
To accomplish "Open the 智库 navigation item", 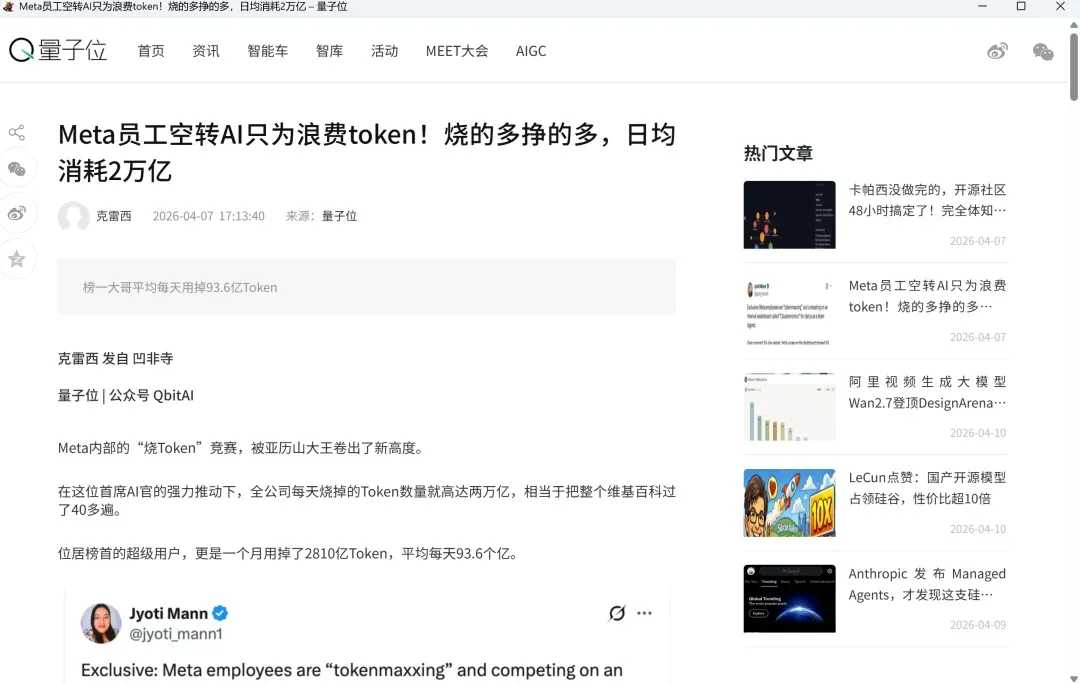I will 329,51.
